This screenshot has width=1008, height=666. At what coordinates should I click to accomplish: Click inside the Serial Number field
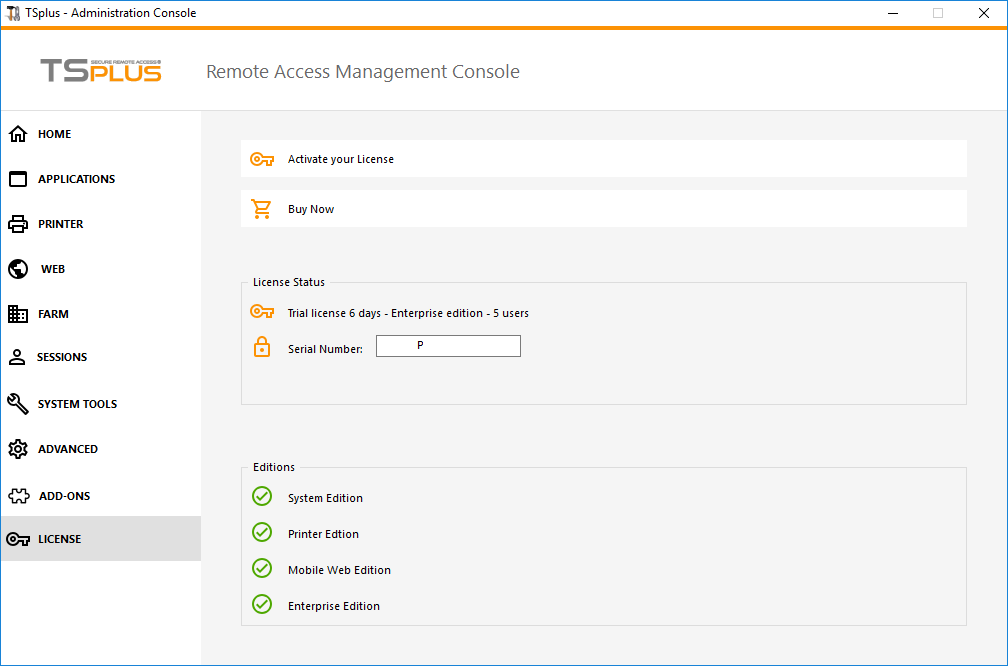tap(448, 345)
